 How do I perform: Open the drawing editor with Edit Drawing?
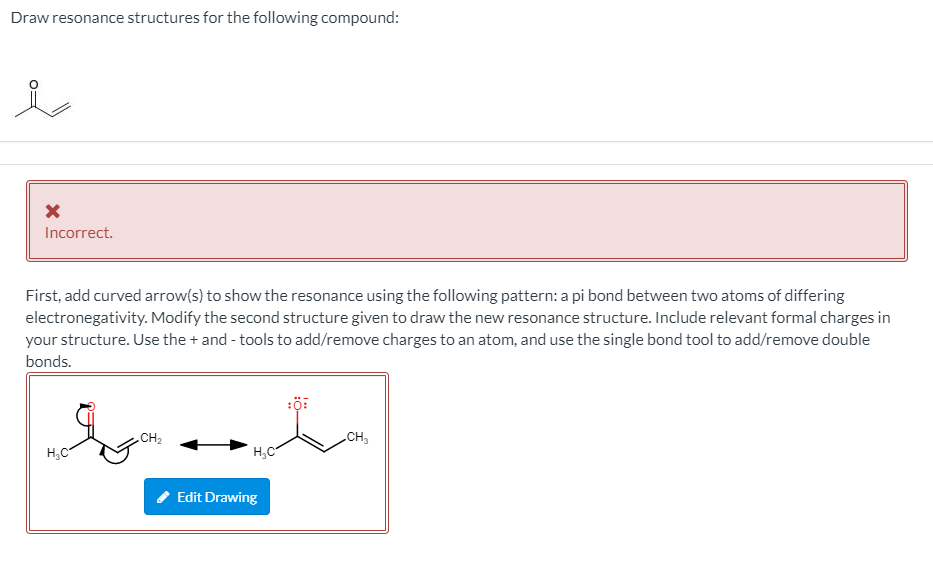pos(206,496)
